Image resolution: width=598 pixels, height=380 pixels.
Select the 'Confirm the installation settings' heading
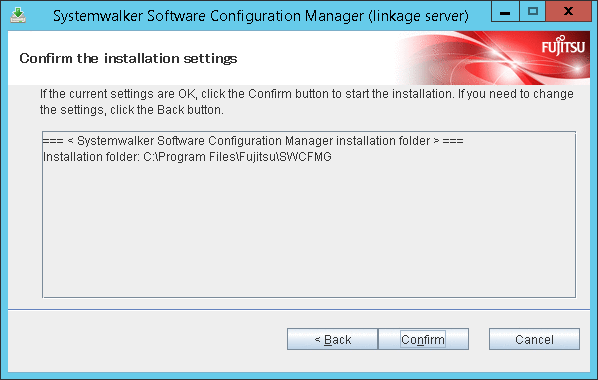click(x=128, y=58)
